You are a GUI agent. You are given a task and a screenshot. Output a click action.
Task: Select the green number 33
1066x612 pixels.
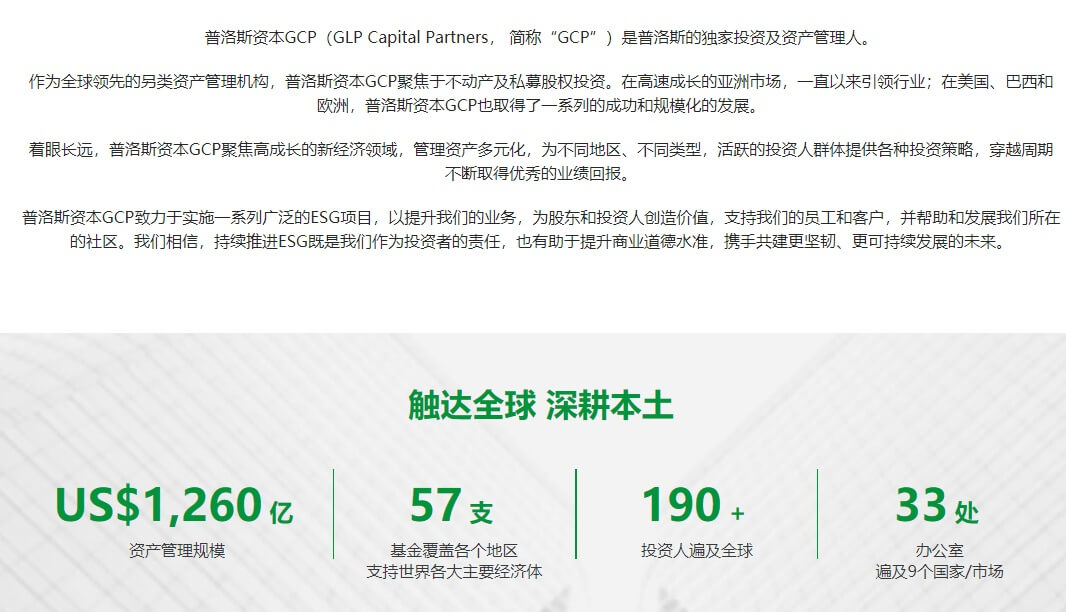[x=920, y=505]
